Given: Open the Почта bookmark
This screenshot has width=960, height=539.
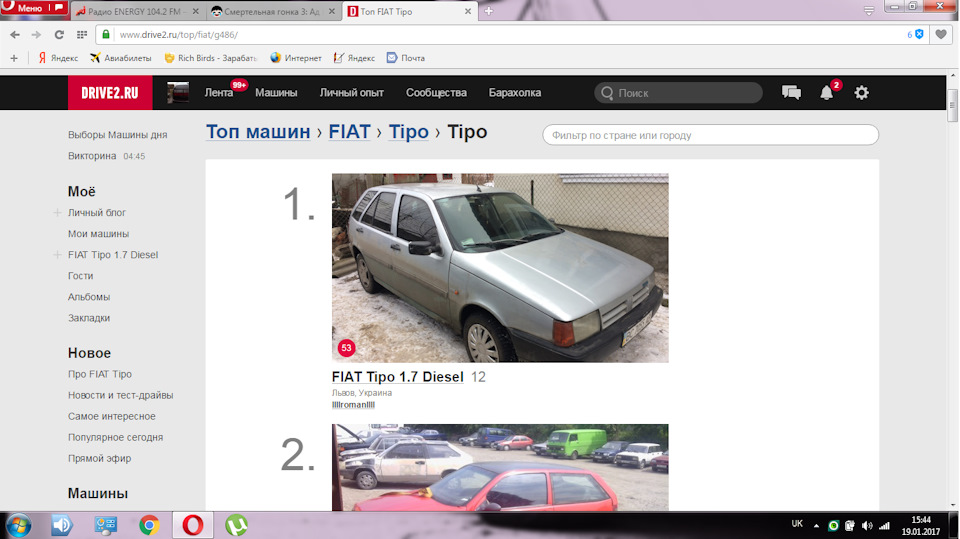Looking at the screenshot, I should tap(405, 58).
